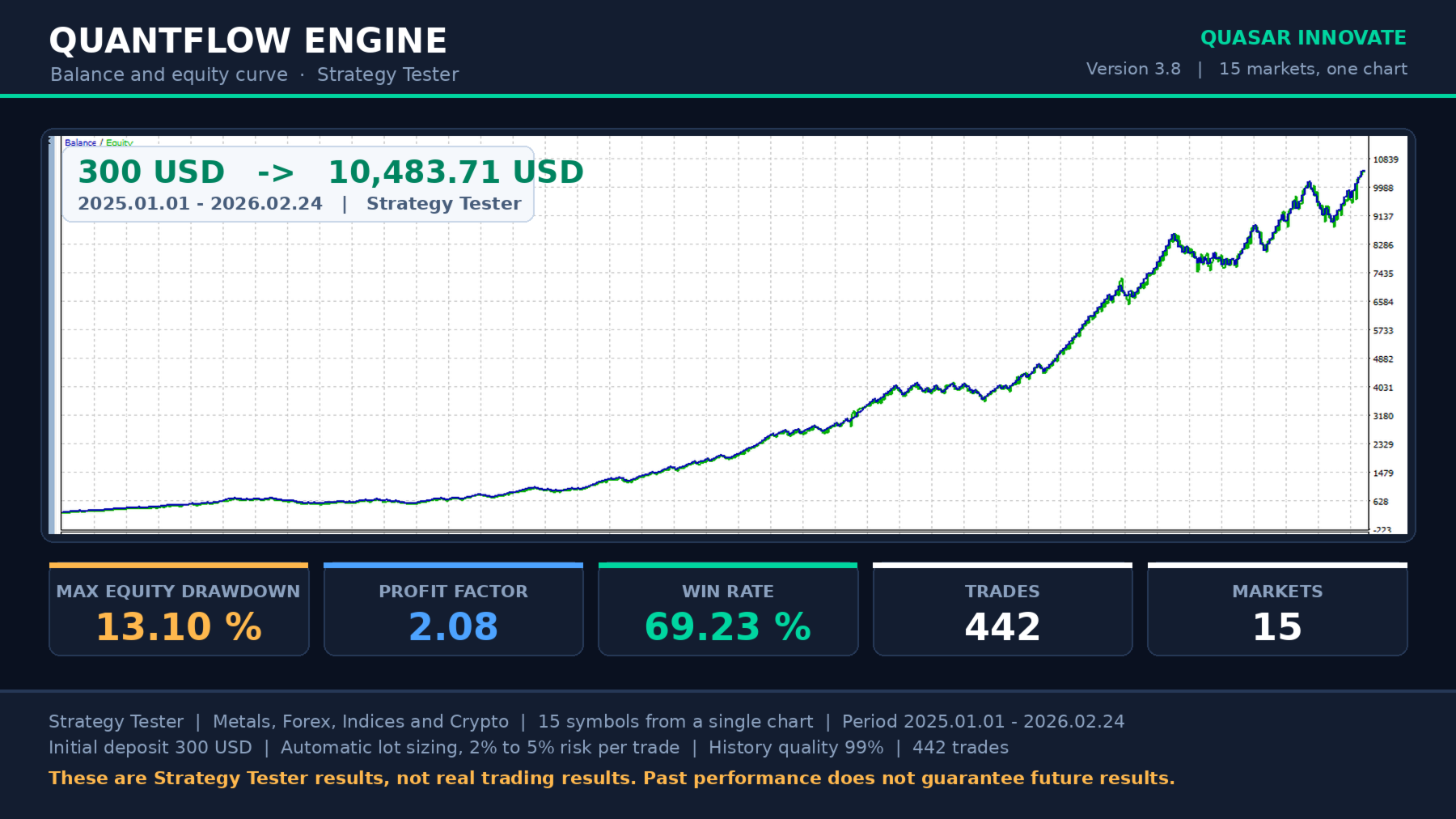Screen dimensions: 1456x819
Task: Click the 4031 value on price axis
Action: [x=1383, y=388]
